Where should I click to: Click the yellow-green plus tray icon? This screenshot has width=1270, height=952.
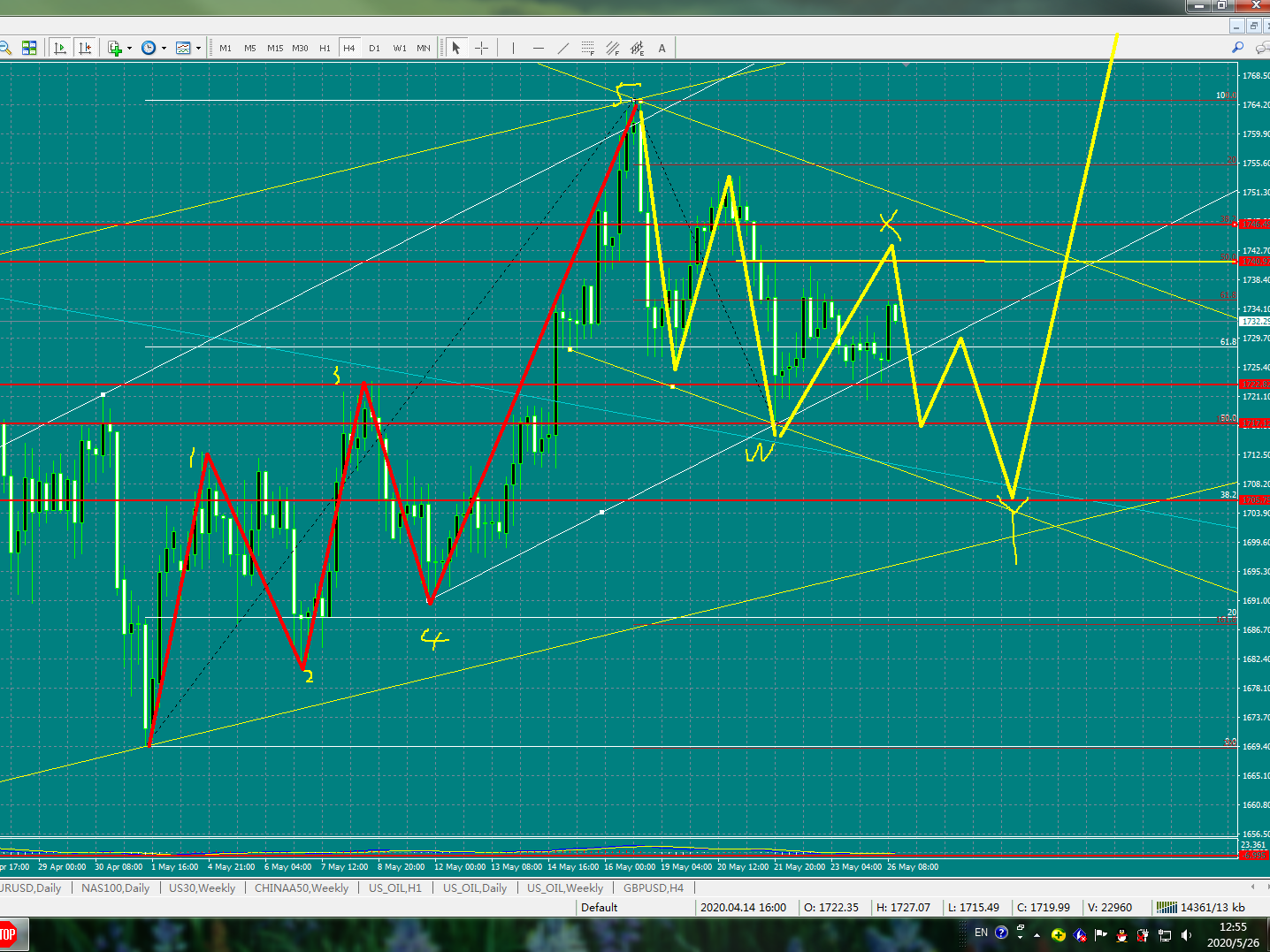[x=1059, y=935]
